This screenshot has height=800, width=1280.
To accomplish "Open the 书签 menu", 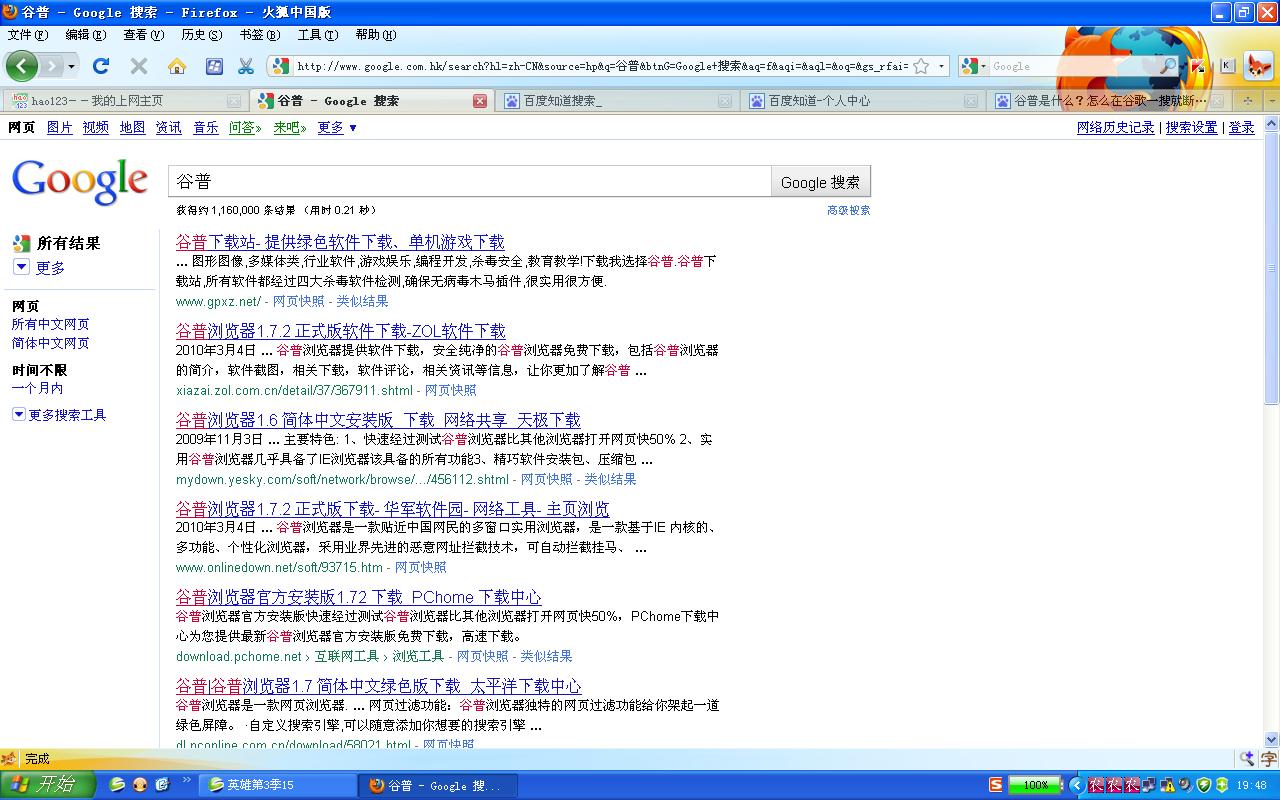I will tap(259, 35).
